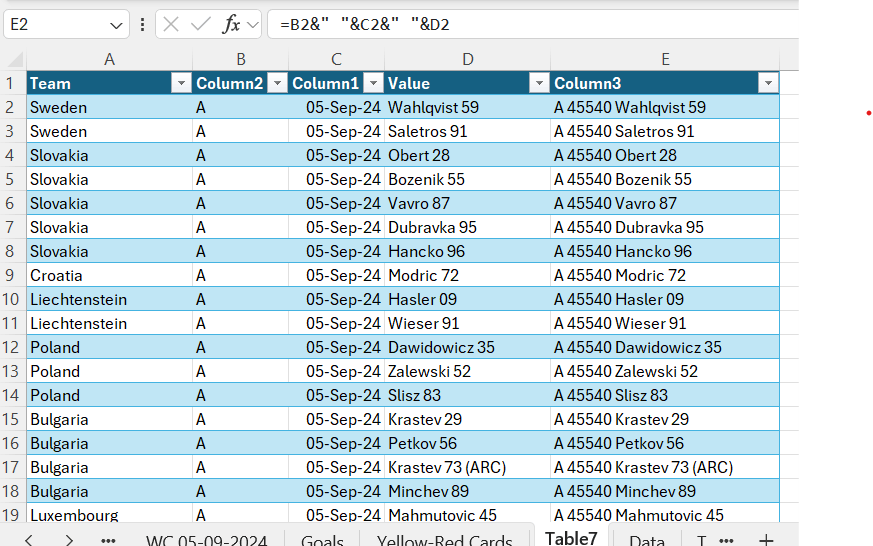Viewport: 873px width, 546px height.
Task: Select the Krastev 73 (ARC) Value cell
Action: click(467, 468)
